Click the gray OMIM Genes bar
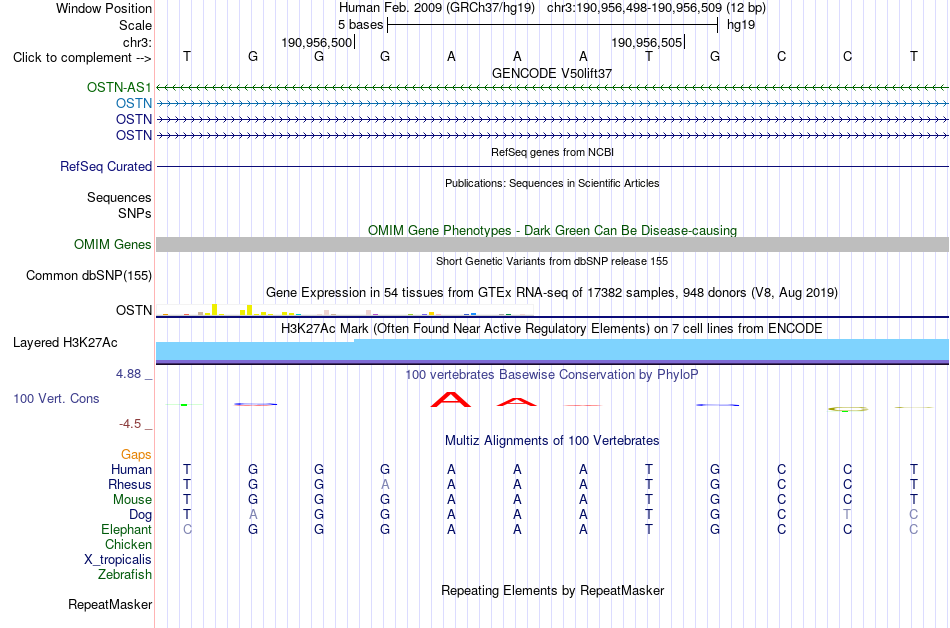Image resolution: width=950 pixels, height=628 pixels. click(x=553, y=245)
